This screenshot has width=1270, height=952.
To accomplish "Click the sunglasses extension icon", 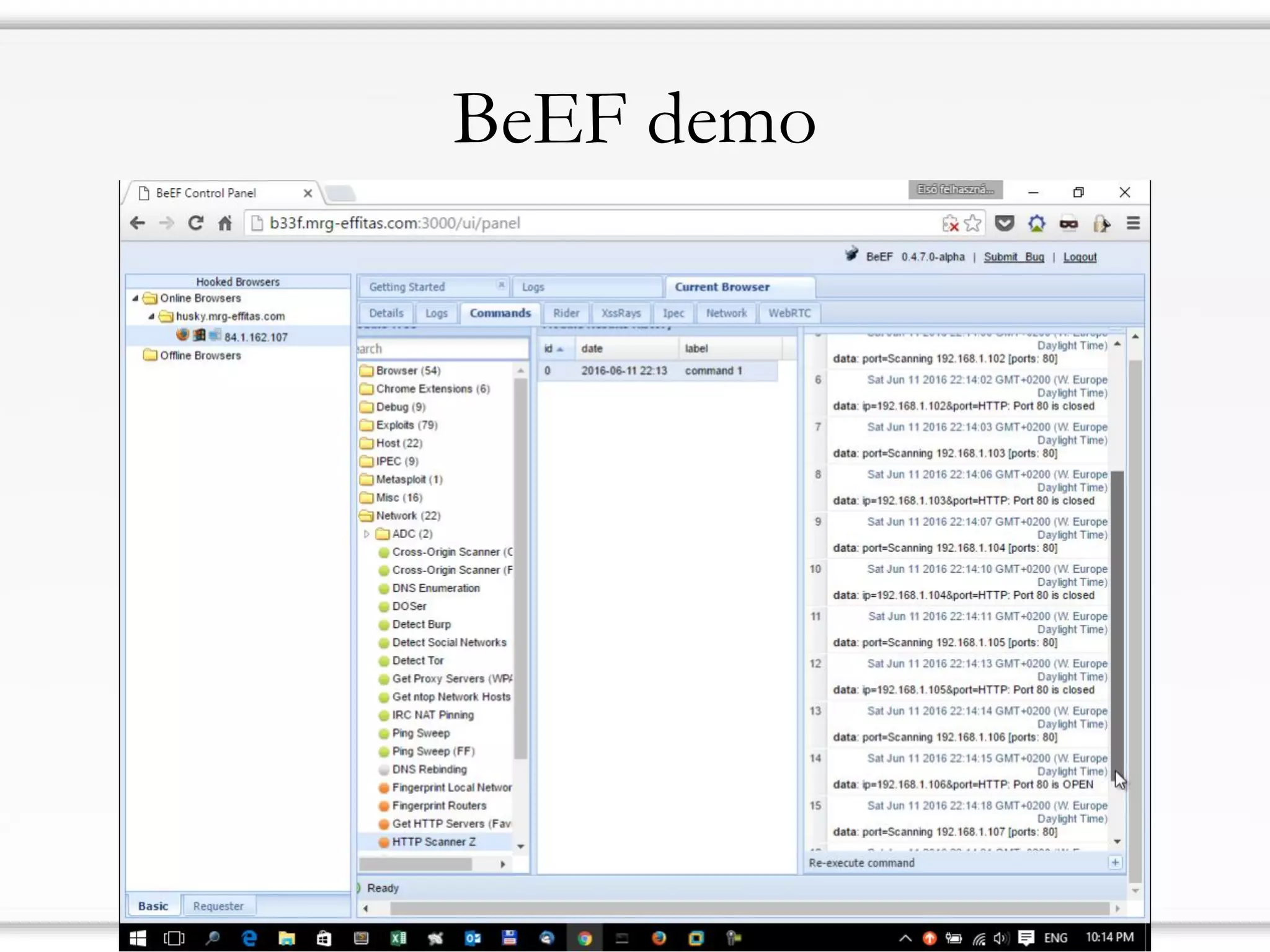I will [x=1068, y=224].
